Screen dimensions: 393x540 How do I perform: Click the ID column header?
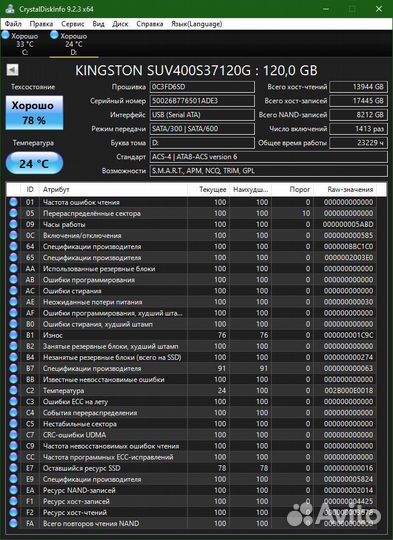click(x=30, y=189)
